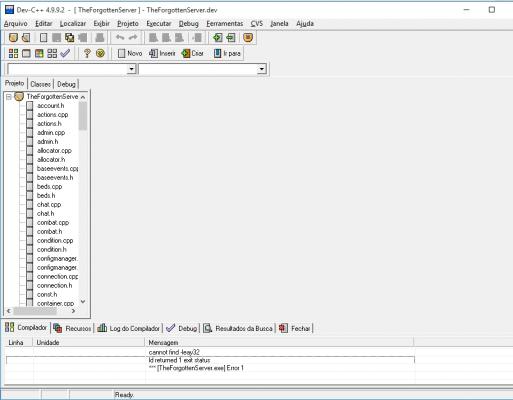Switch to Debug tab beside Classes
This screenshot has width=513, height=400.
pyautogui.click(x=66, y=84)
